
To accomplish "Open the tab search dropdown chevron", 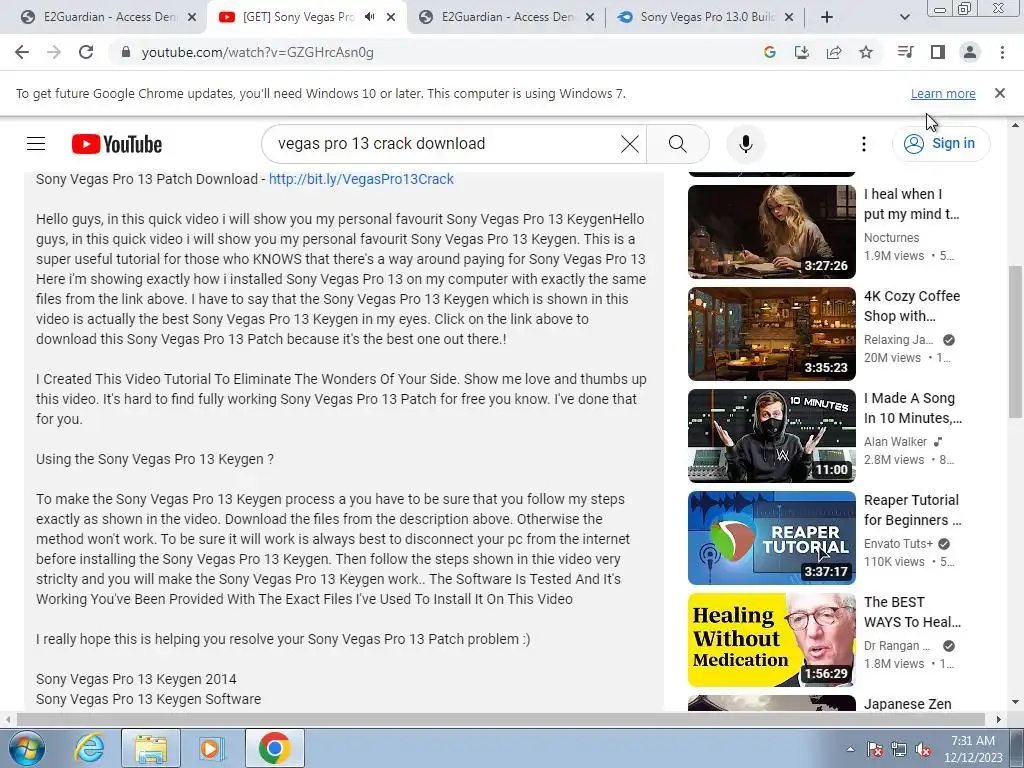I will click(904, 17).
